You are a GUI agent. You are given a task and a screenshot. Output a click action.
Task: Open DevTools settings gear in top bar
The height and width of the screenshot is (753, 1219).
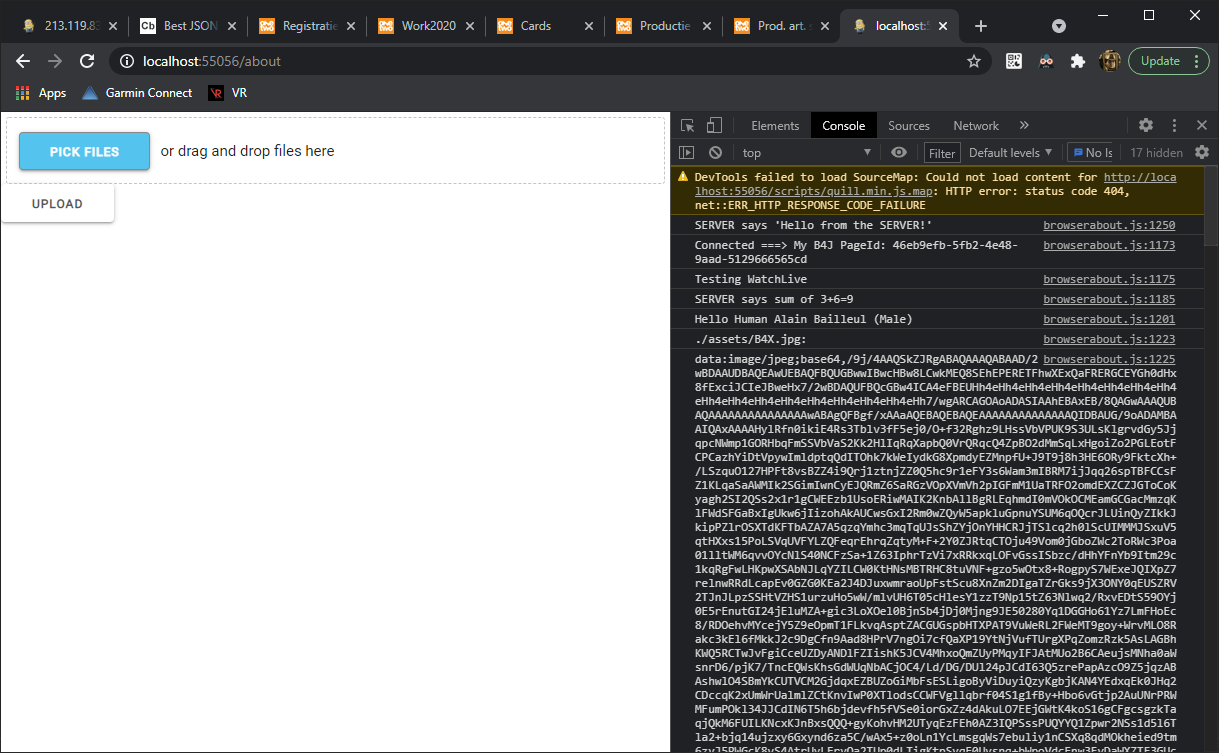coord(1146,125)
